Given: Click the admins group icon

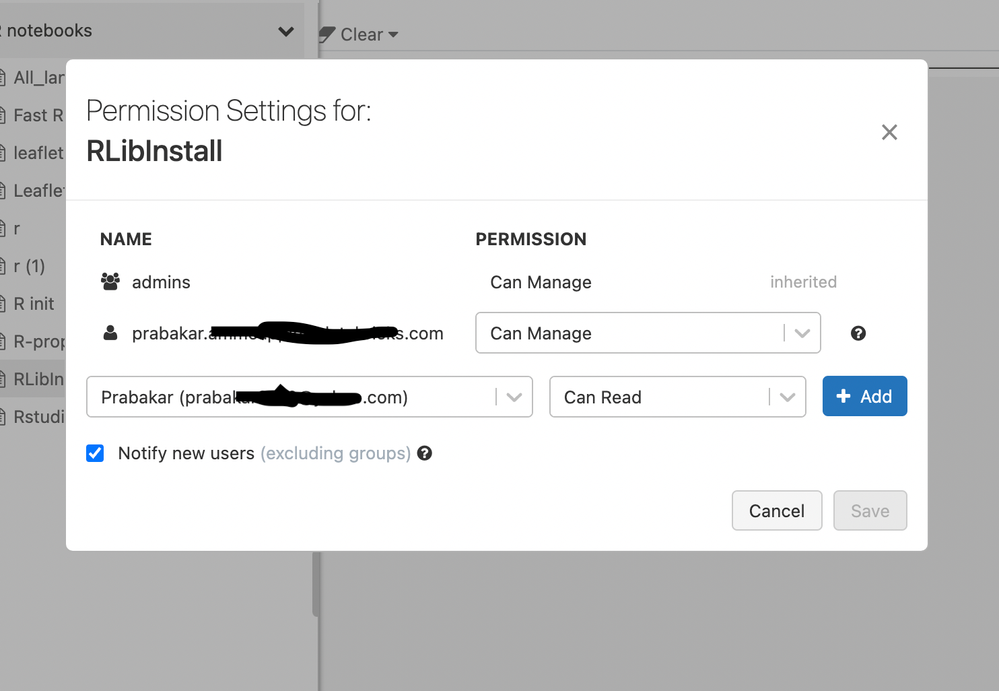Looking at the screenshot, I should pyautogui.click(x=111, y=282).
